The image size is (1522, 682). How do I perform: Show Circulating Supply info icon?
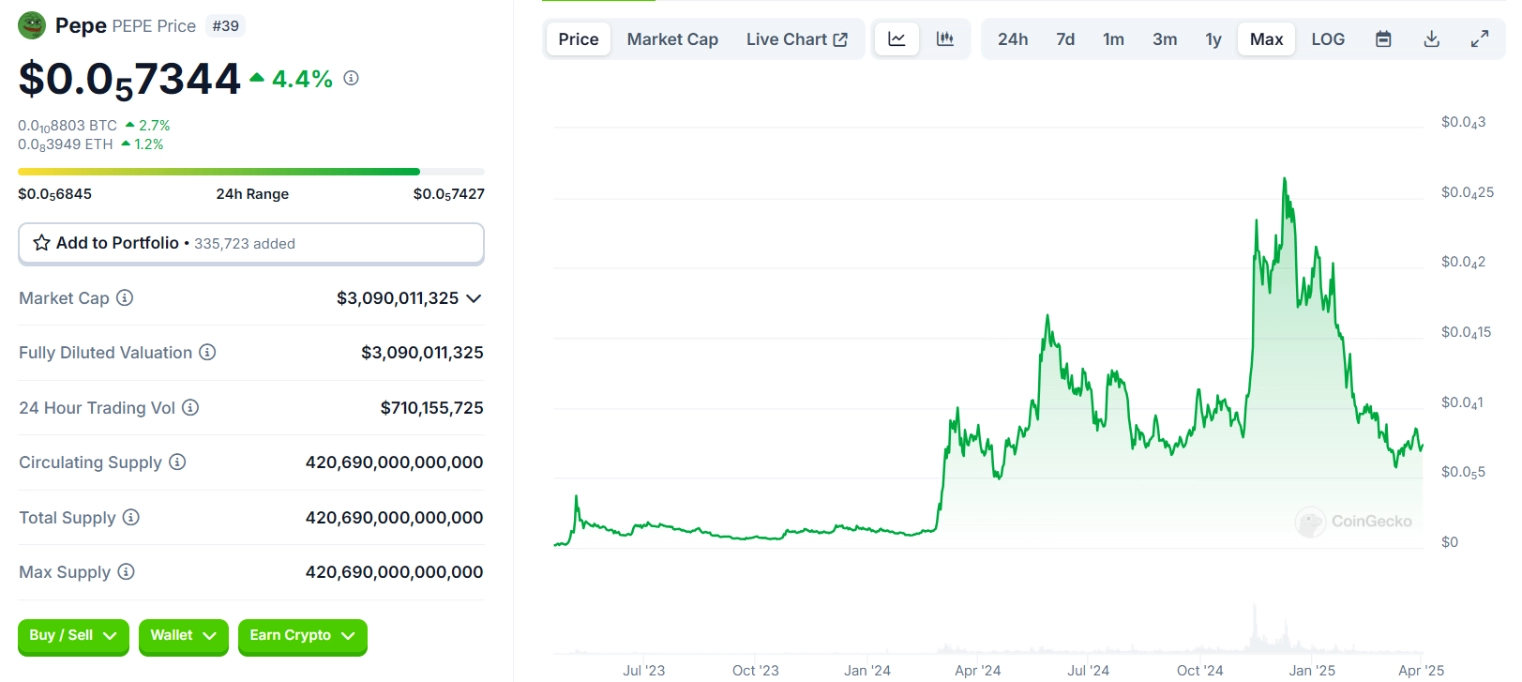(x=177, y=462)
